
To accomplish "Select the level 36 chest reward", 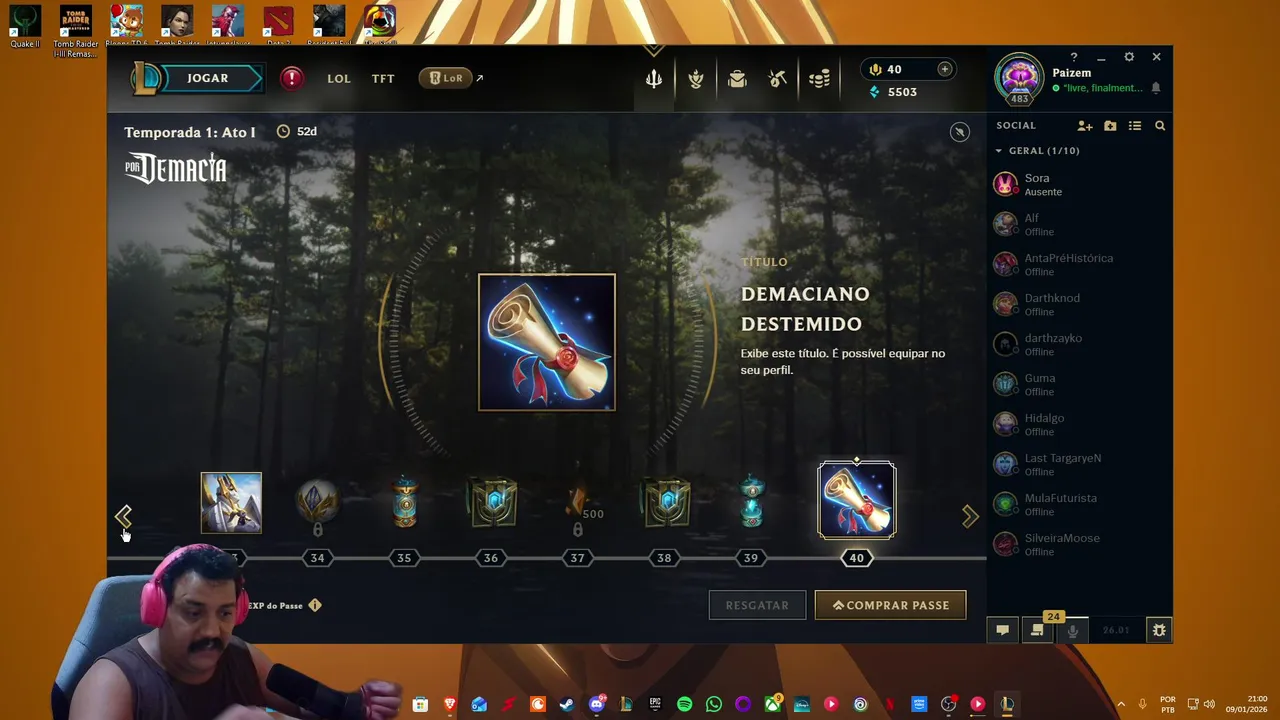I will click(x=491, y=503).
